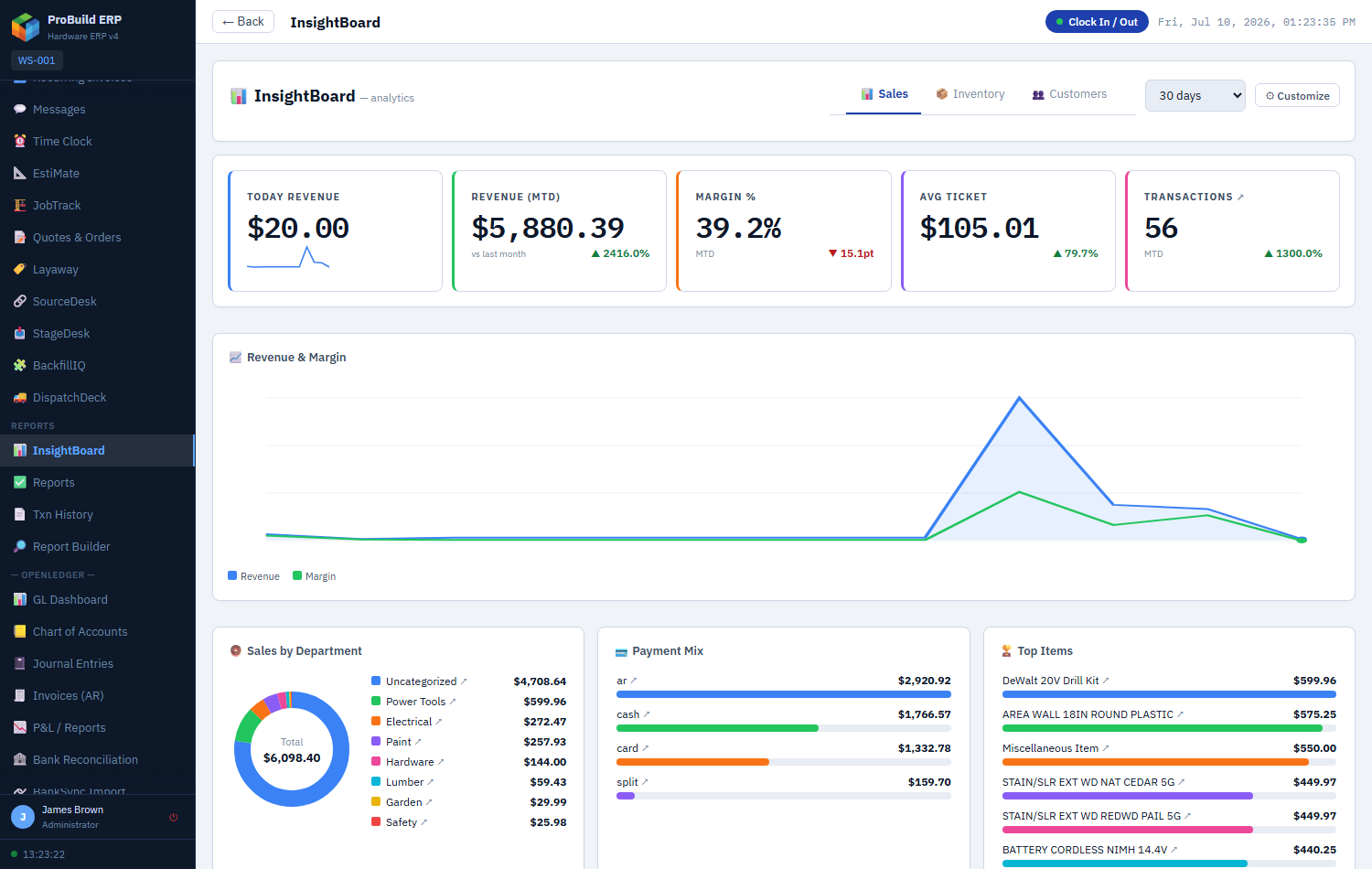Open the split payment type link
Screen dimensions: 1372x869
pyautogui.click(x=632, y=782)
